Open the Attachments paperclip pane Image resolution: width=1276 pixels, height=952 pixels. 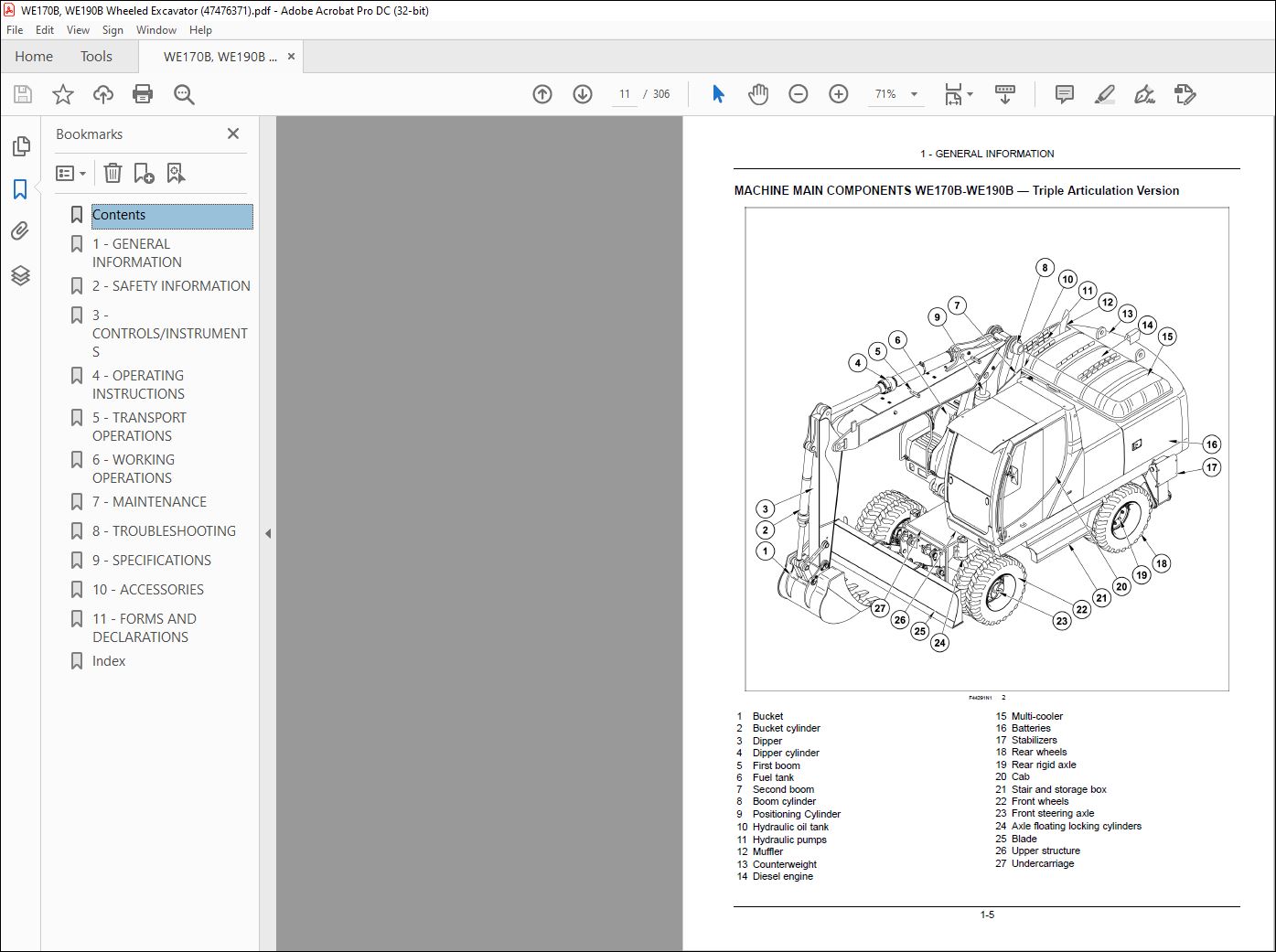20,231
